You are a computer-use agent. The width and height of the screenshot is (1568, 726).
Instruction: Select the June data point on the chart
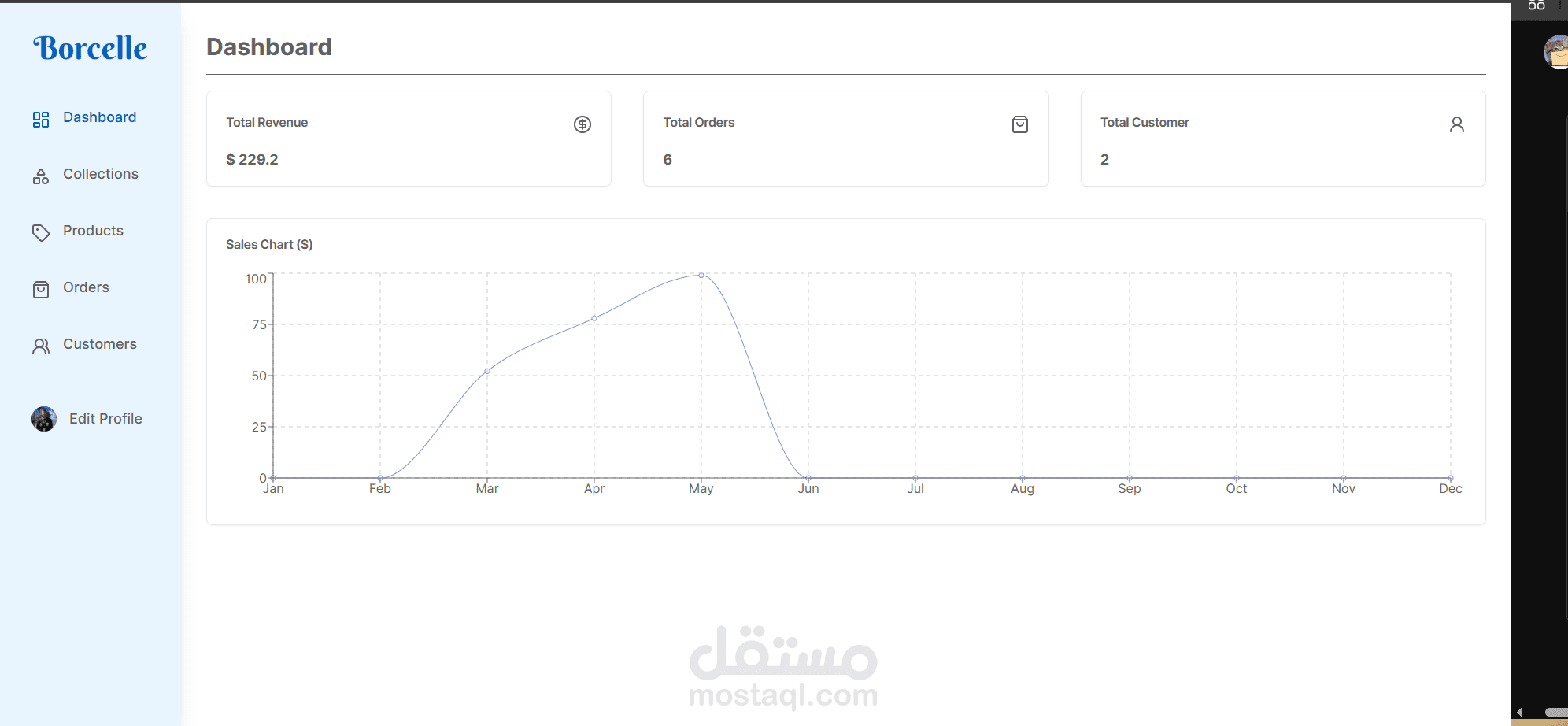click(808, 478)
